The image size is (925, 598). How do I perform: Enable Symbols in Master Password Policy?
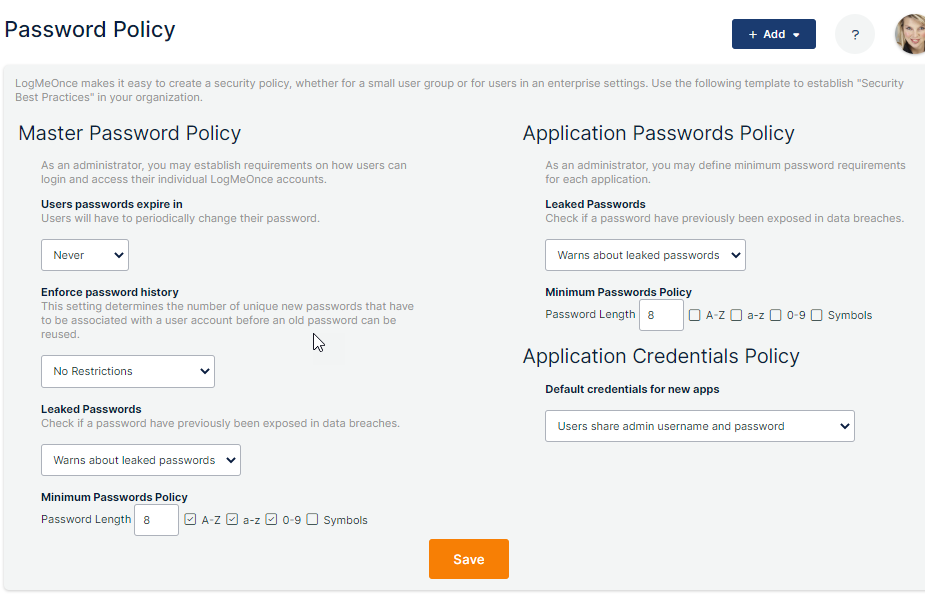point(313,520)
